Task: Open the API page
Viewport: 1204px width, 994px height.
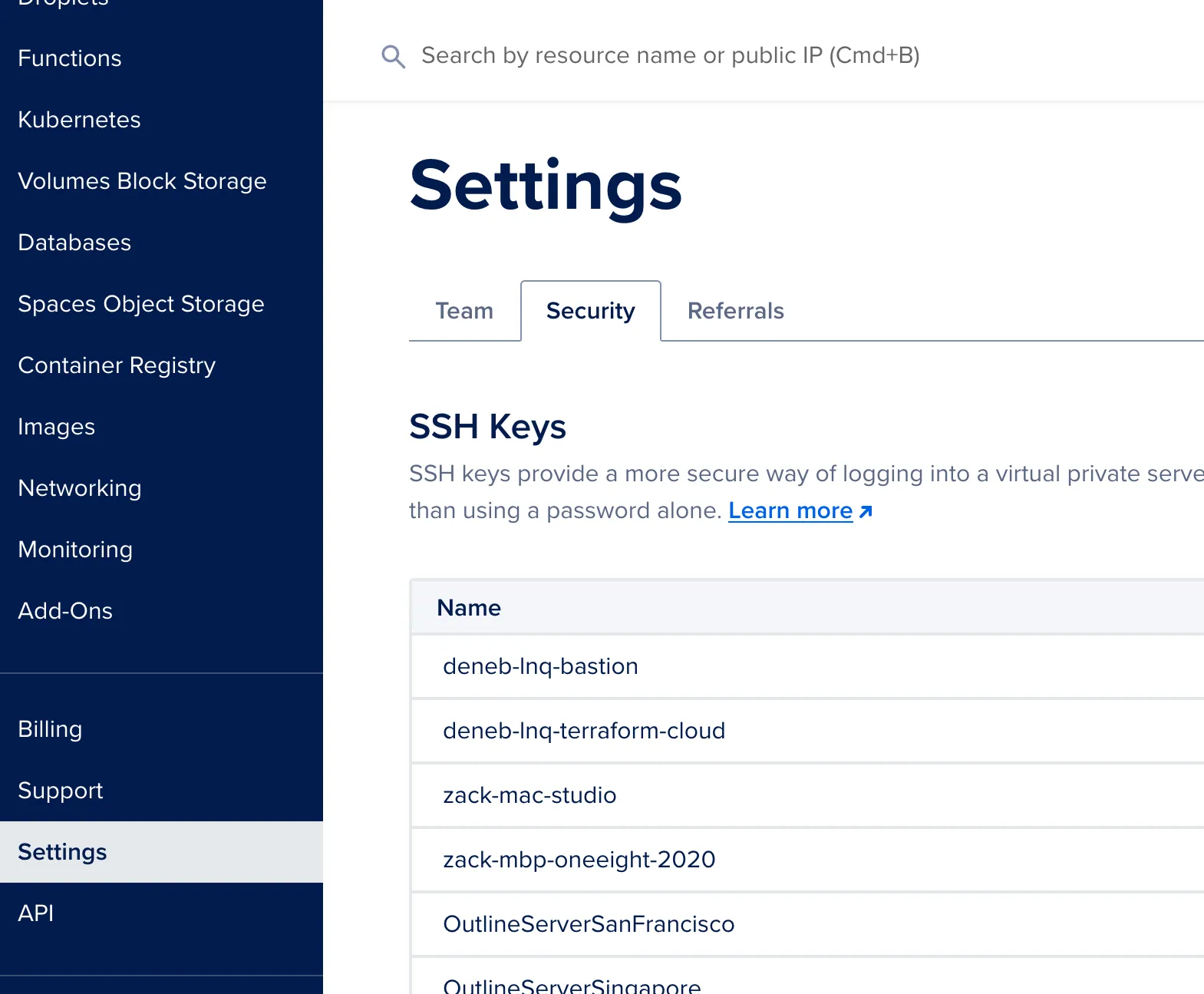Action: [x=36, y=913]
